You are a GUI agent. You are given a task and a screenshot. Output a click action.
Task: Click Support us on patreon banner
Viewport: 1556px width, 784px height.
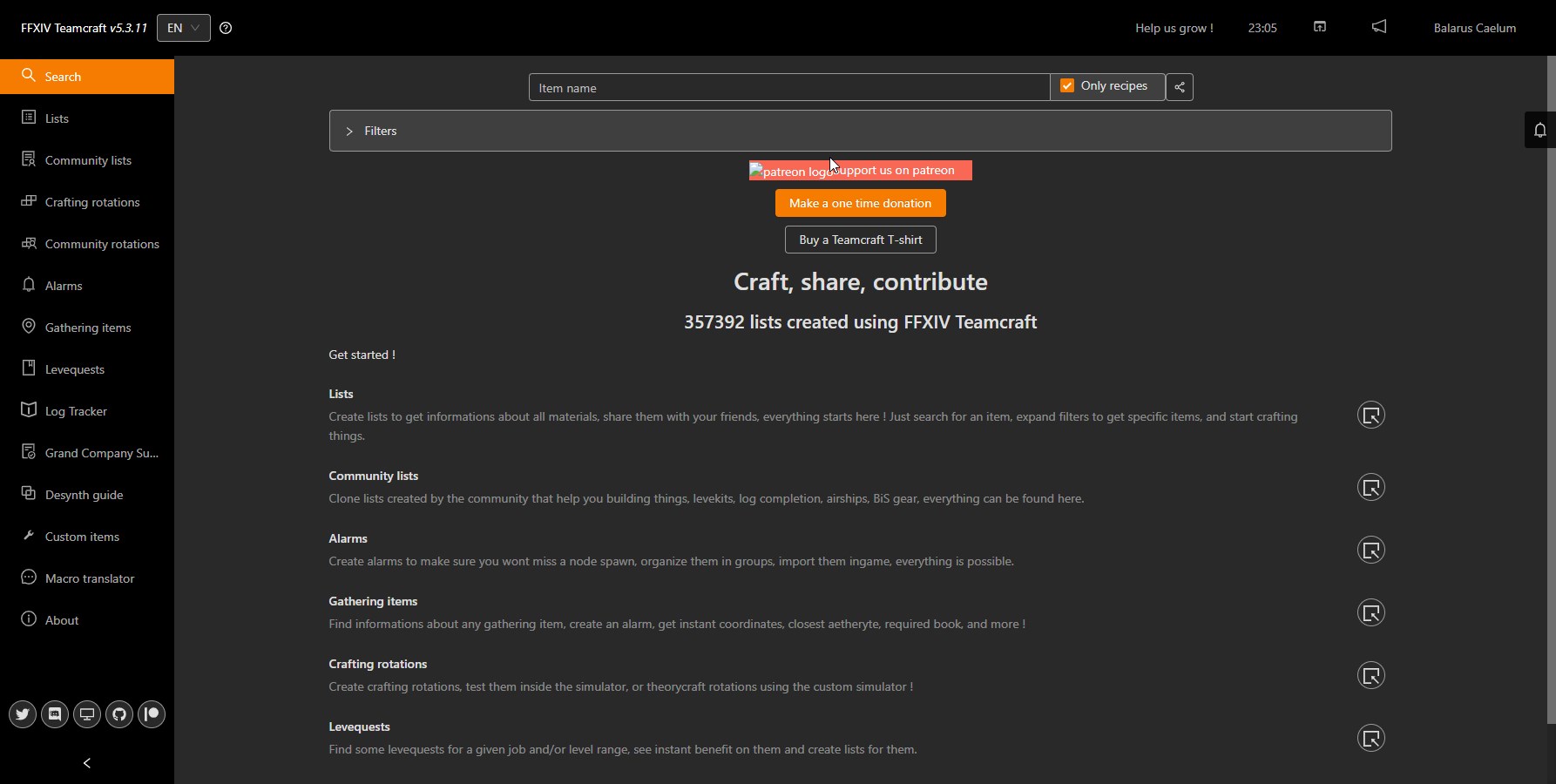[861, 171]
